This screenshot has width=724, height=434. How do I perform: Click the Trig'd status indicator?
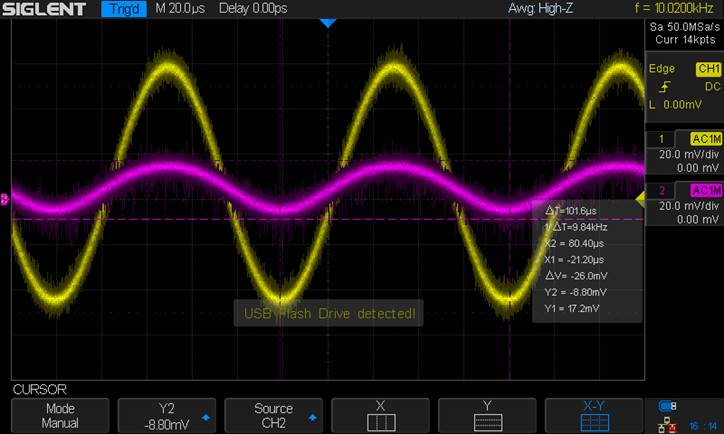click(124, 9)
